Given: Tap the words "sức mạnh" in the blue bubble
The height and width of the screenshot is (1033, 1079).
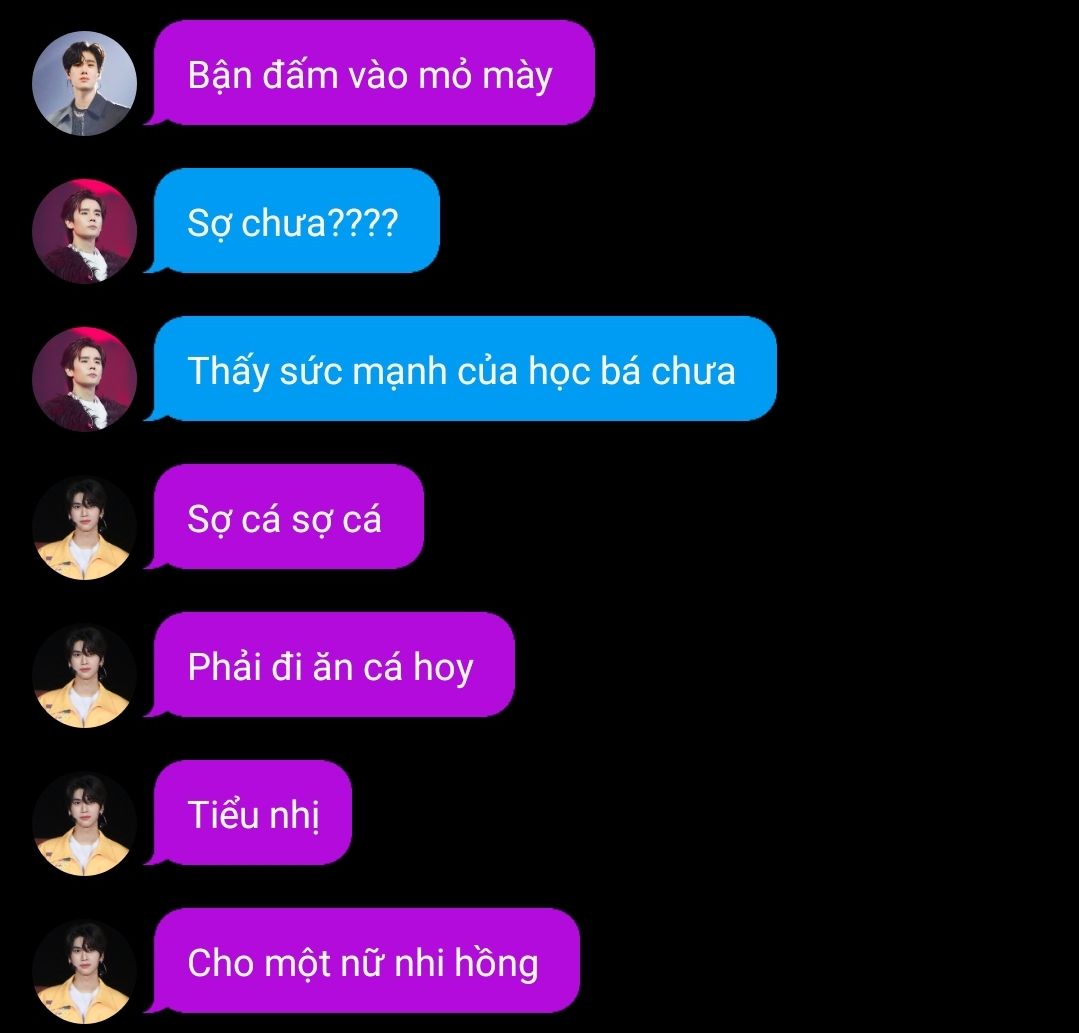Looking at the screenshot, I should (x=363, y=372).
